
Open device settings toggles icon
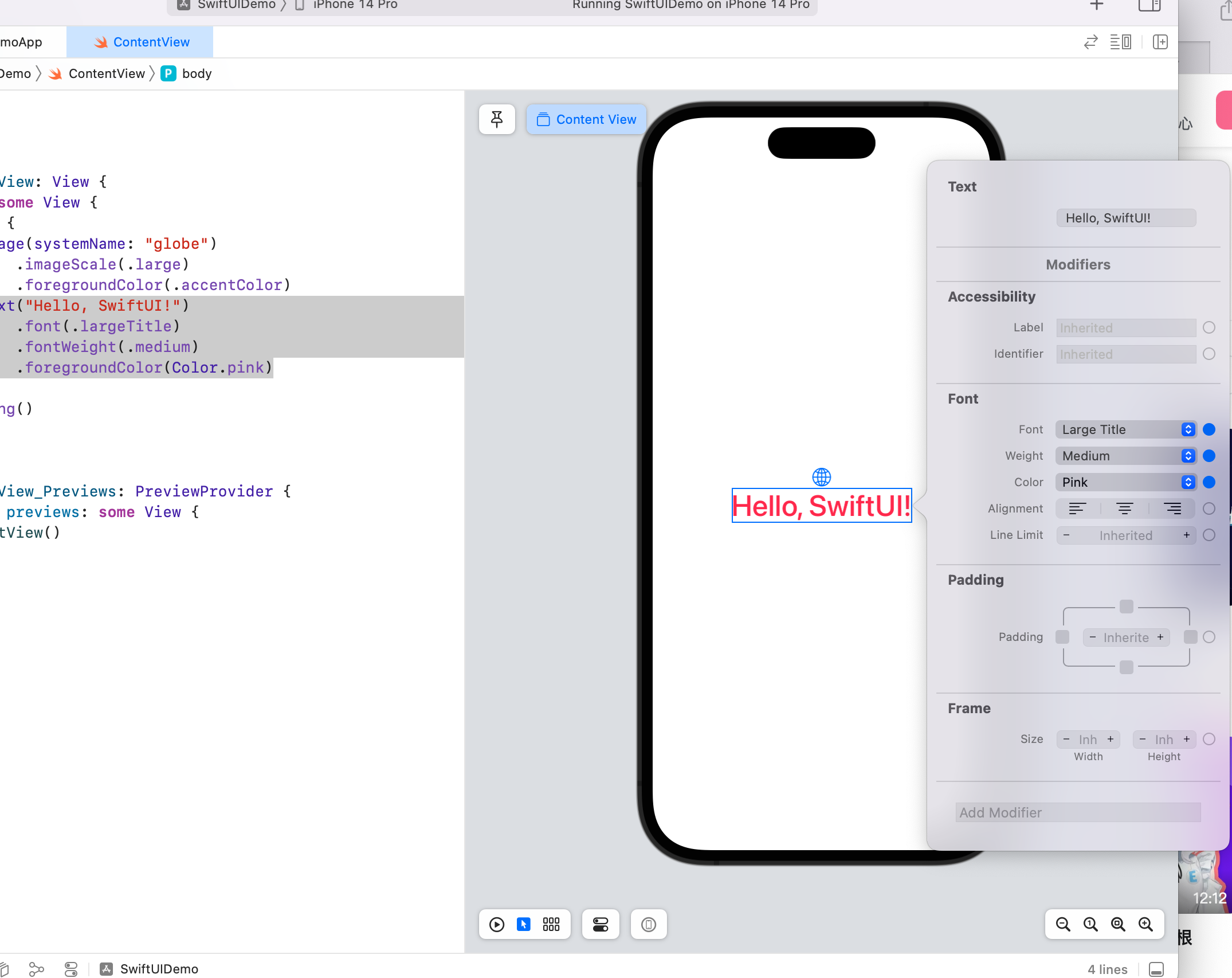click(x=601, y=924)
